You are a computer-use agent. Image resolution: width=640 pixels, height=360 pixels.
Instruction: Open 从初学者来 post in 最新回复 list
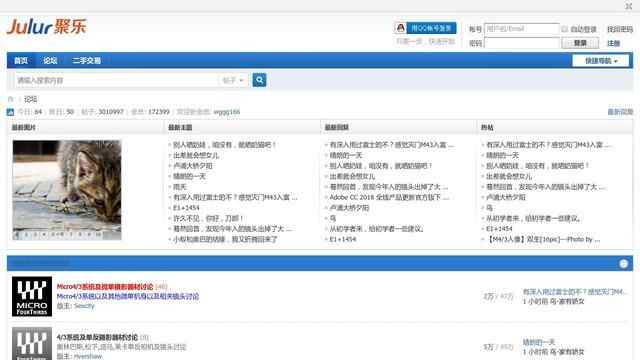tap(376, 229)
